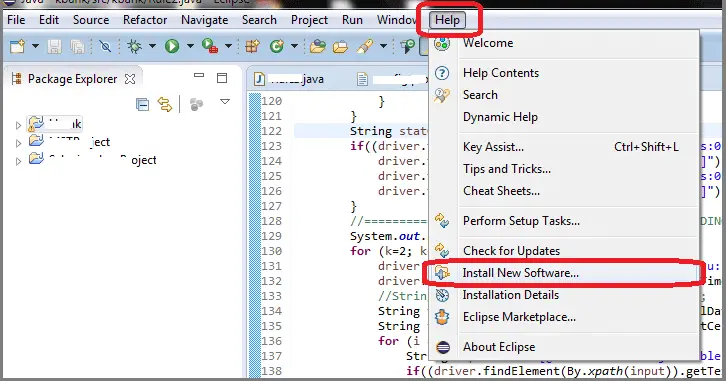Click line number 122 in editor gutter
Screen dimensions: 726x381
point(271,131)
